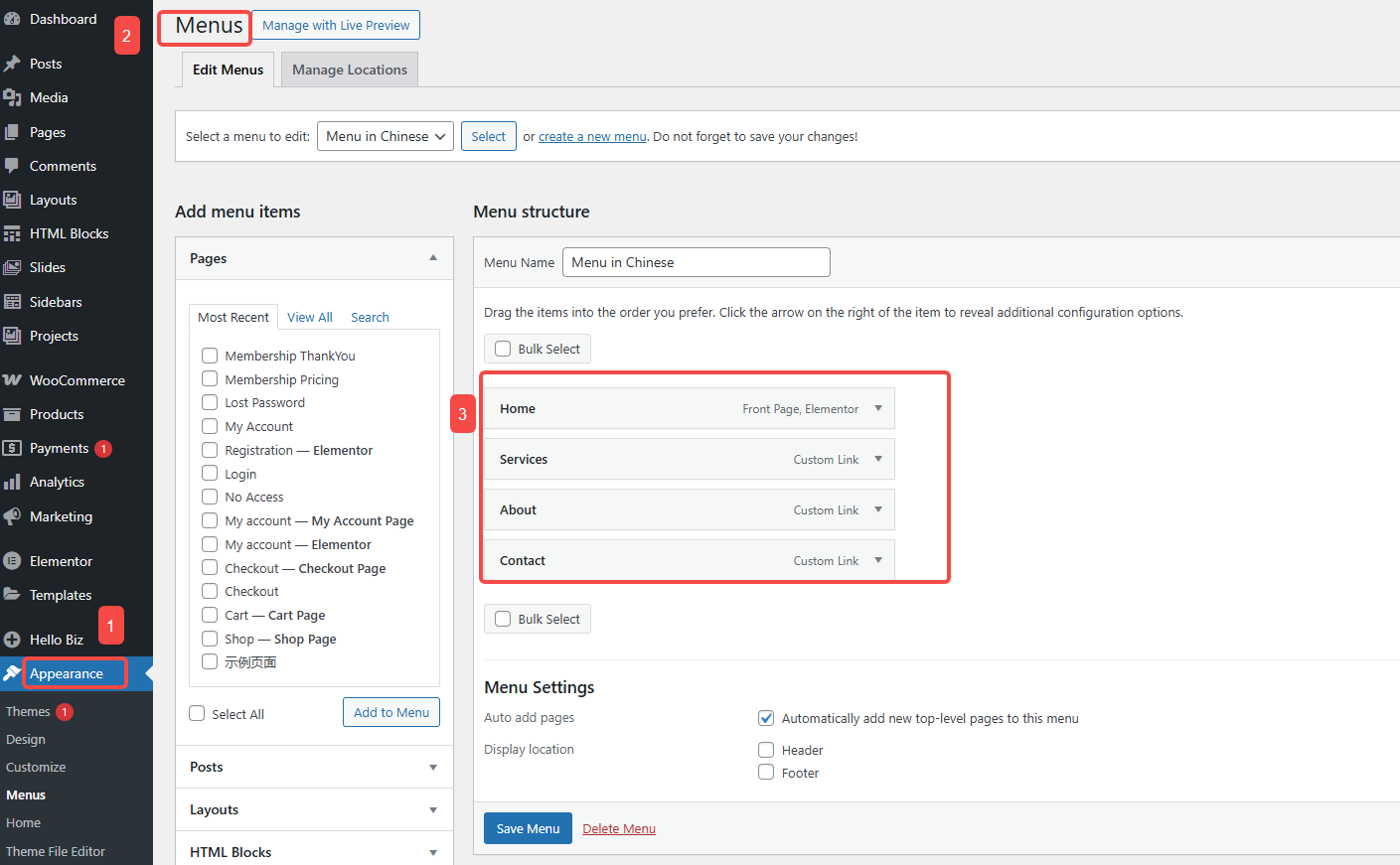Open the create a new menu link
The height and width of the screenshot is (865, 1400).
point(592,136)
